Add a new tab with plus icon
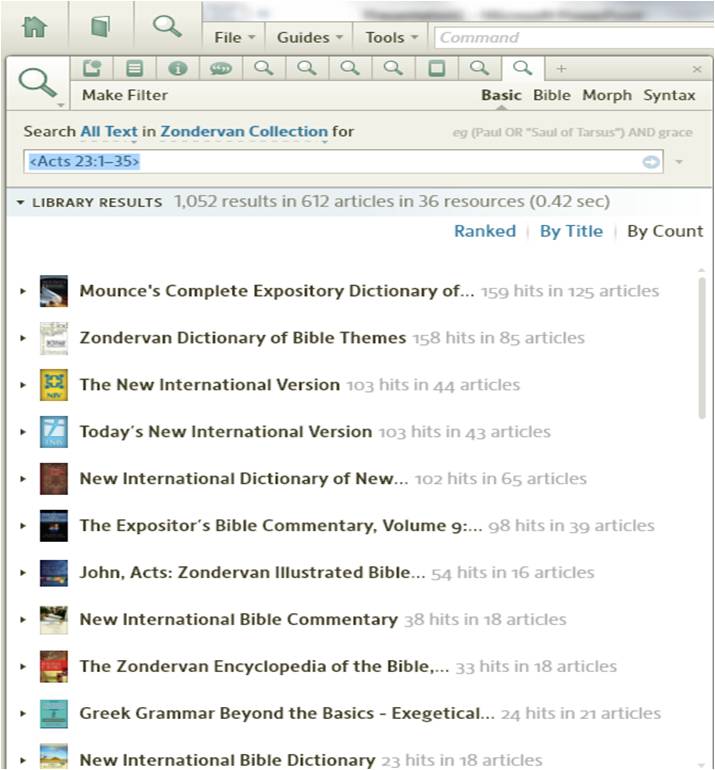Viewport: 715px width, 770px height. click(x=561, y=69)
